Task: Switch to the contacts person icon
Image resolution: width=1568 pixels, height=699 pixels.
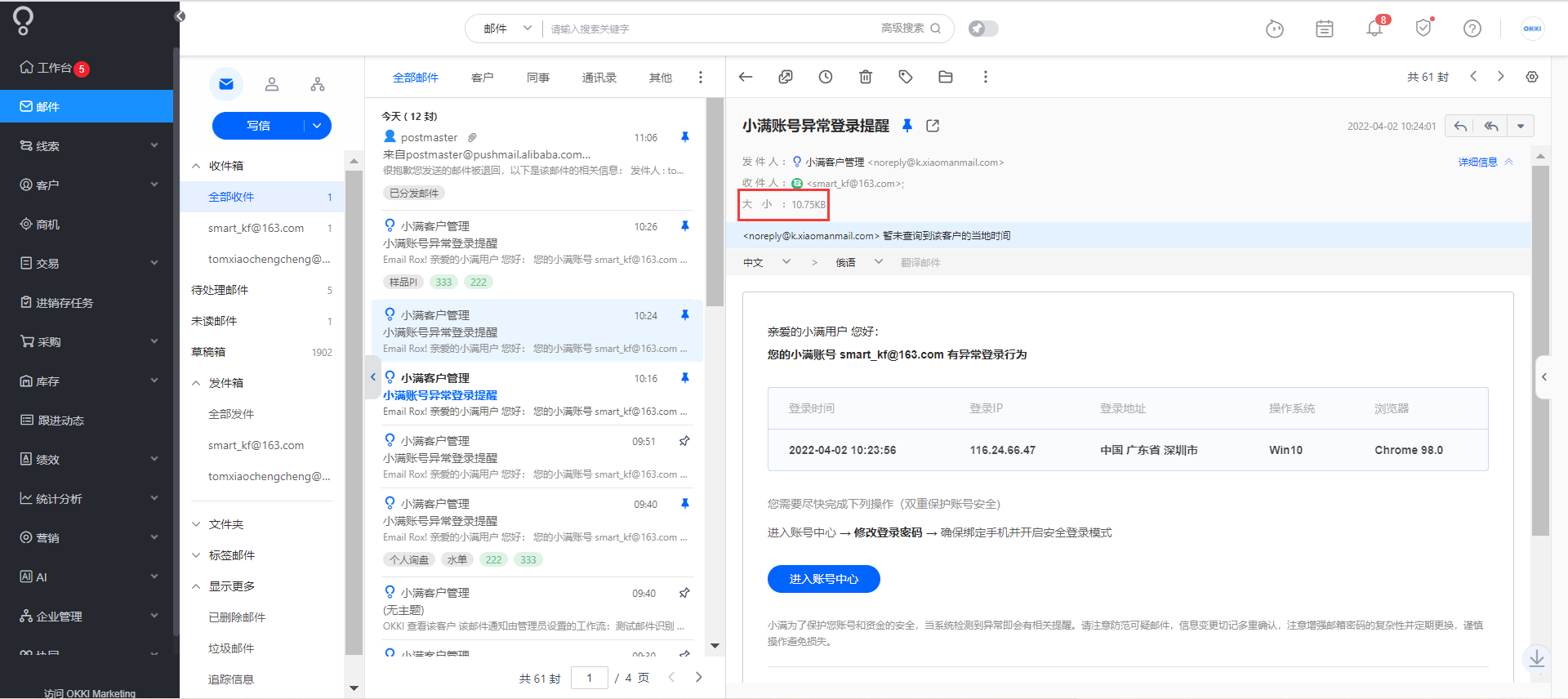Action: tap(272, 84)
